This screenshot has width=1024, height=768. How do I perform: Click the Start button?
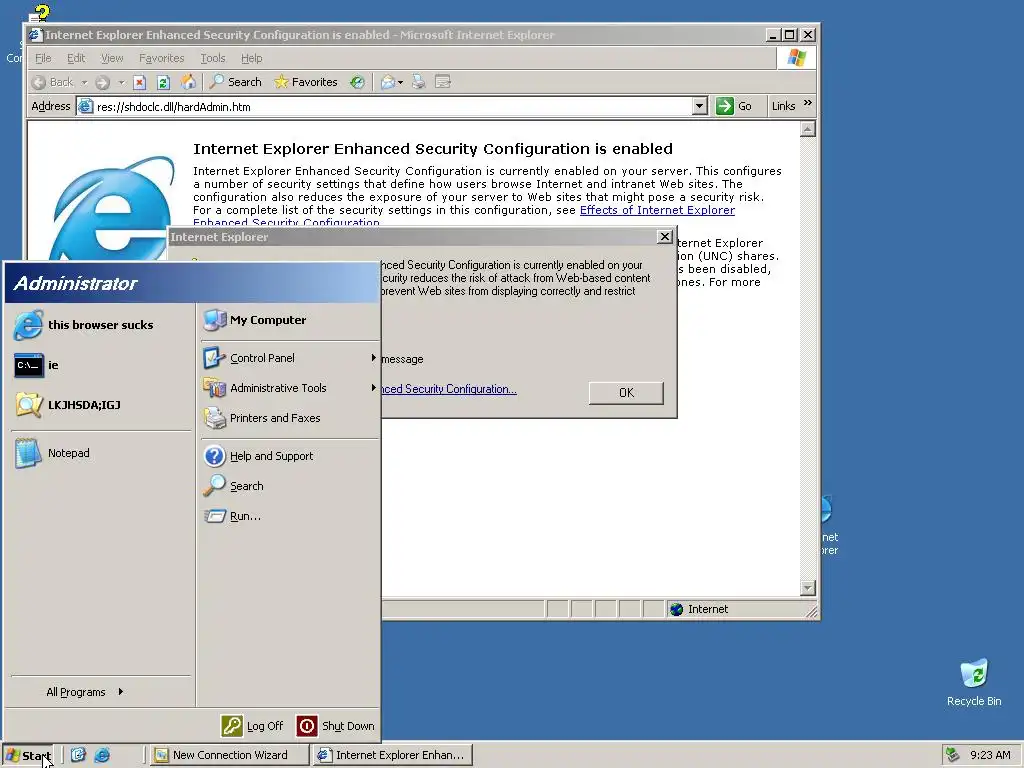[29, 756]
